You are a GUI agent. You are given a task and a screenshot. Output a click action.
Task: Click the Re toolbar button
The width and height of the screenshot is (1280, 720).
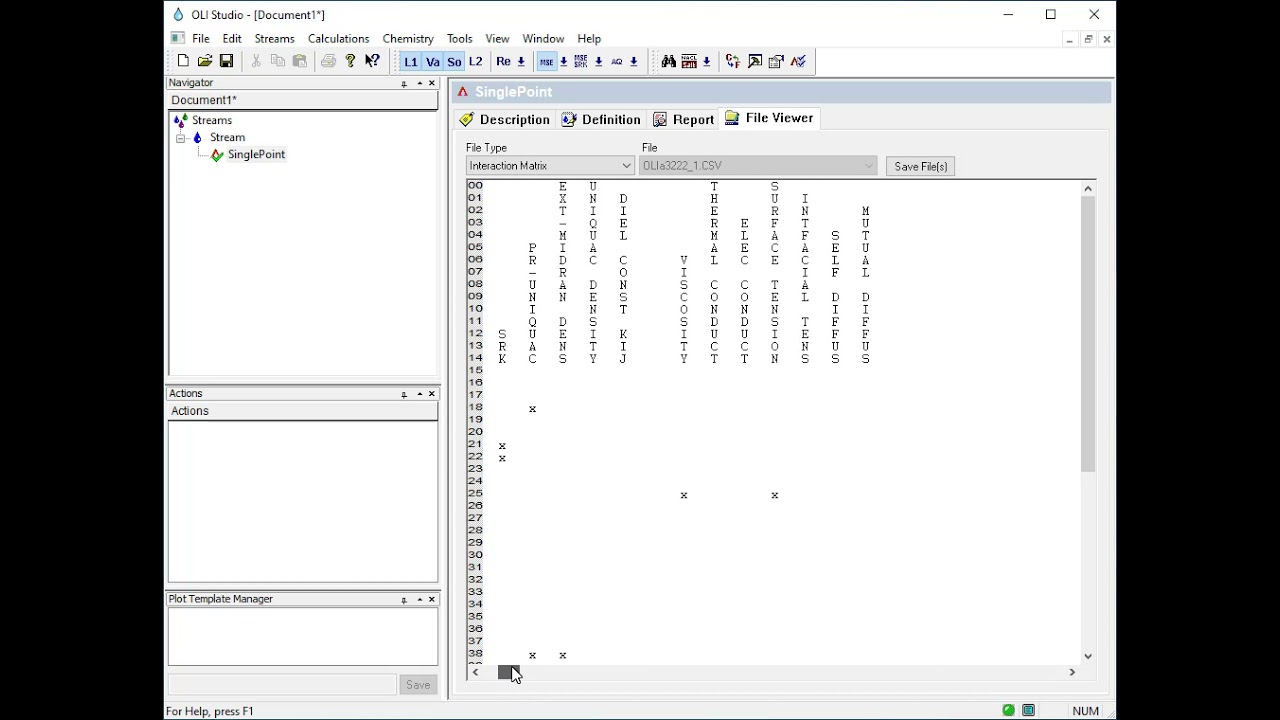pos(503,62)
